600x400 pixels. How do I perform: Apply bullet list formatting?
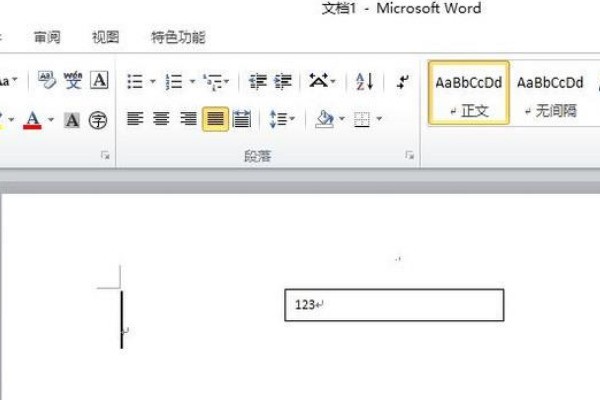(135, 82)
